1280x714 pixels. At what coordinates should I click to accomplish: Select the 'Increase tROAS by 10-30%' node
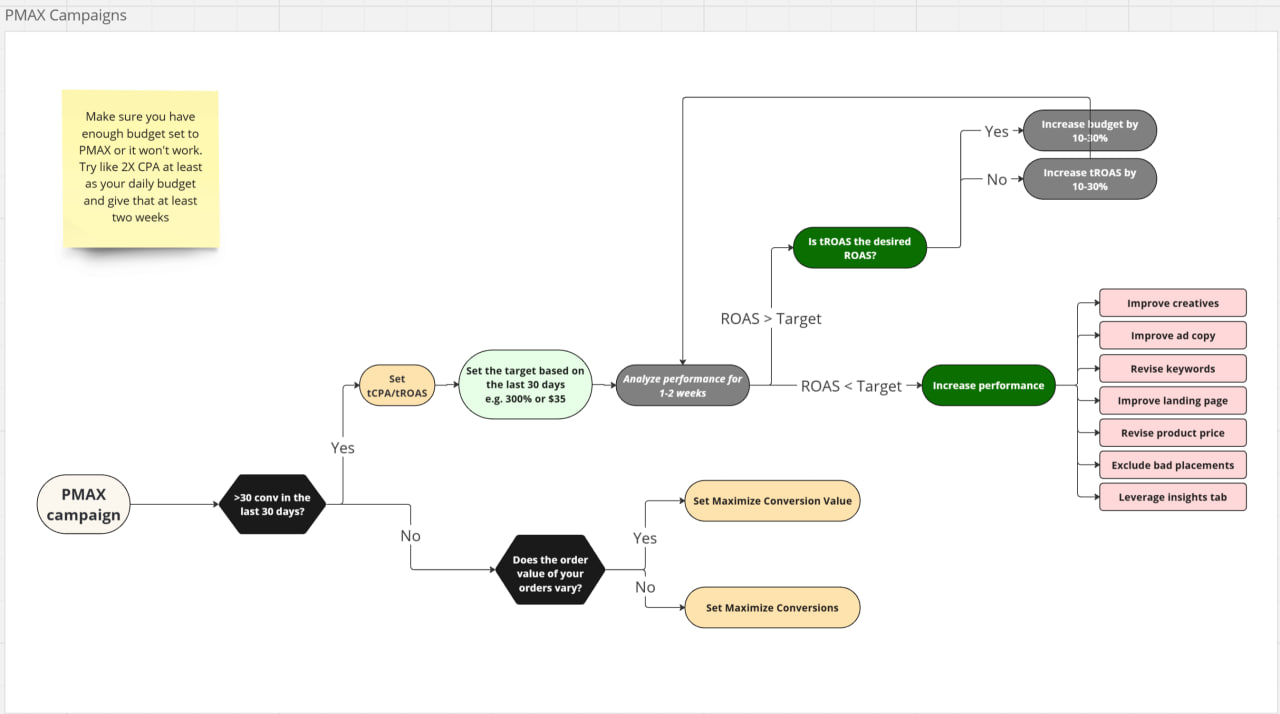(x=1089, y=179)
